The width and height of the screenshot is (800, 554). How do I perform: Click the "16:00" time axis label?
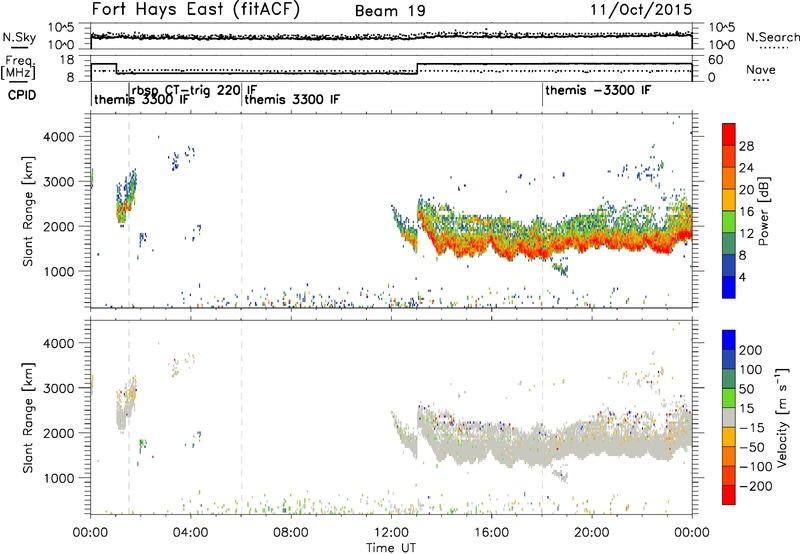point(491,533)
